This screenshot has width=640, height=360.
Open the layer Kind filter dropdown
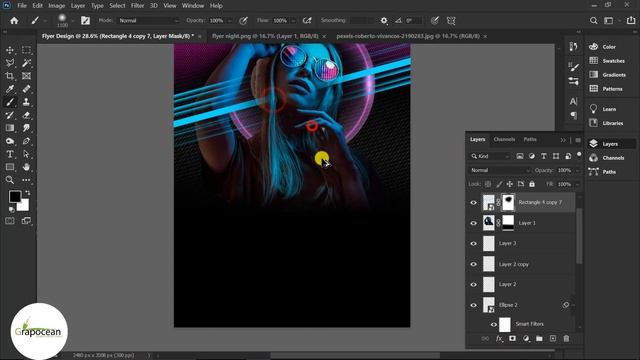coord(489,156)
